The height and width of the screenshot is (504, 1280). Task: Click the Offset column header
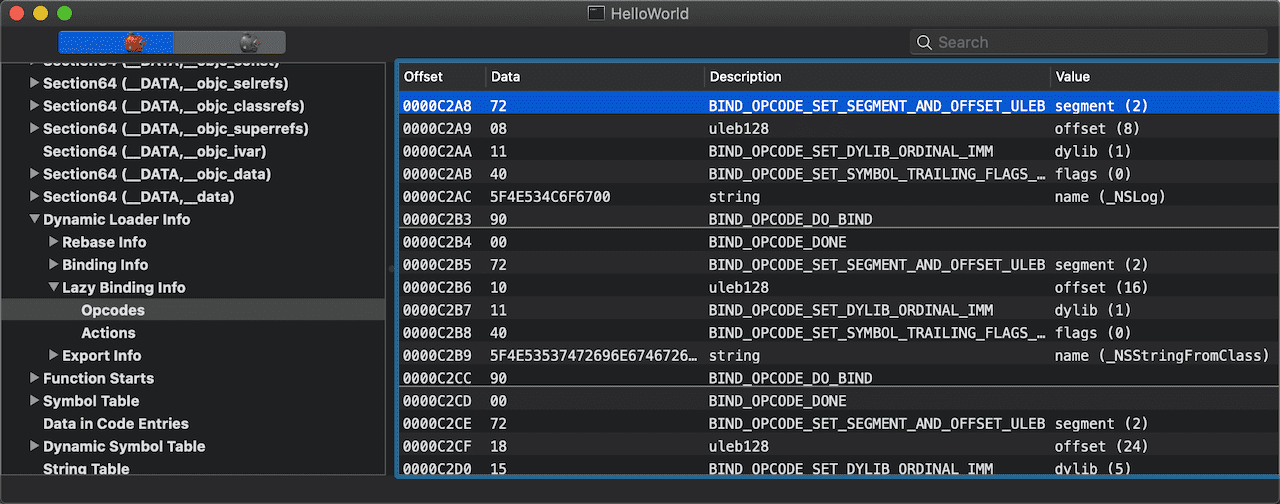click(441, 77)
